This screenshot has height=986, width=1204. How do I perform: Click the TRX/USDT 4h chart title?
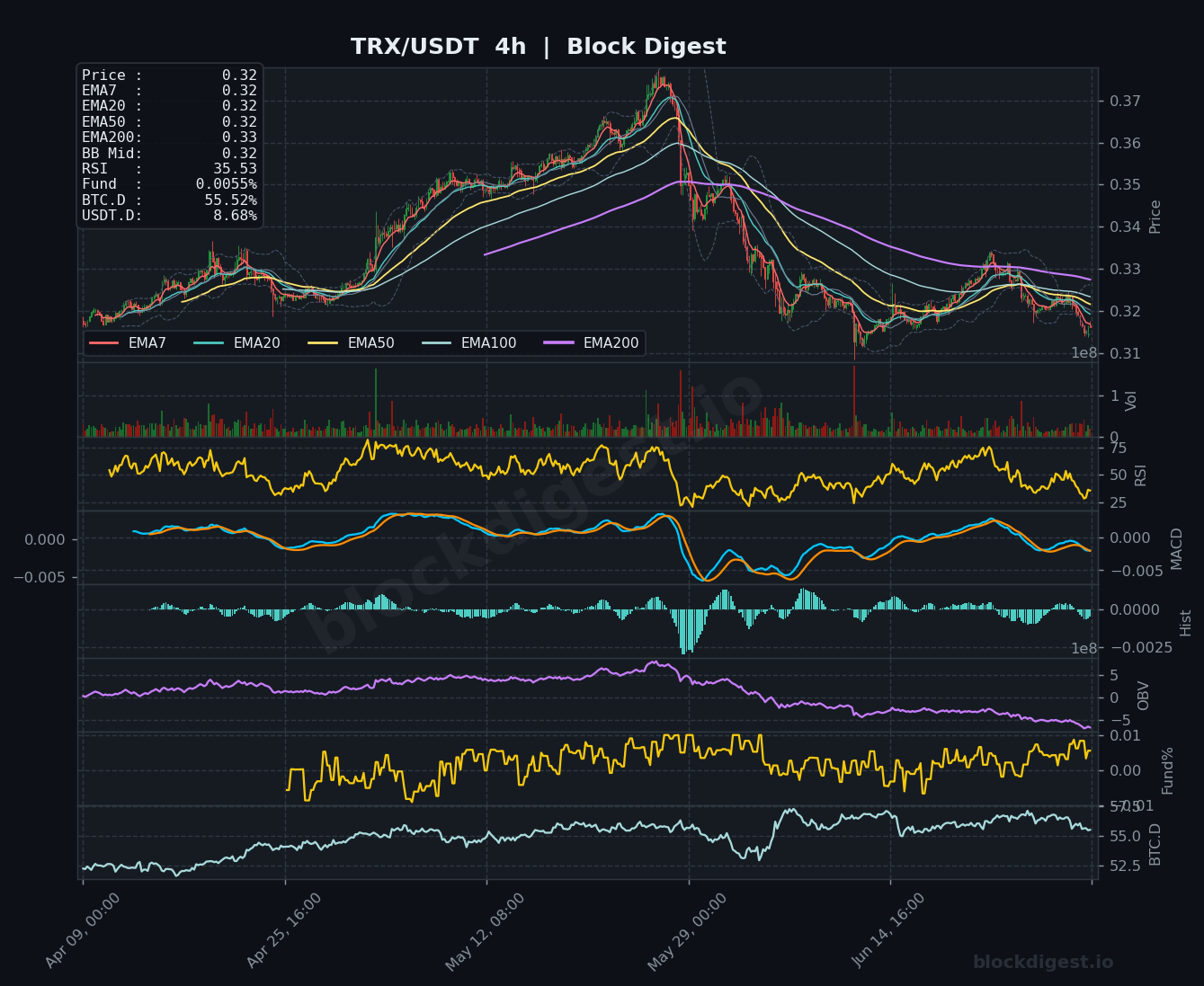click(x=538, y=47)
